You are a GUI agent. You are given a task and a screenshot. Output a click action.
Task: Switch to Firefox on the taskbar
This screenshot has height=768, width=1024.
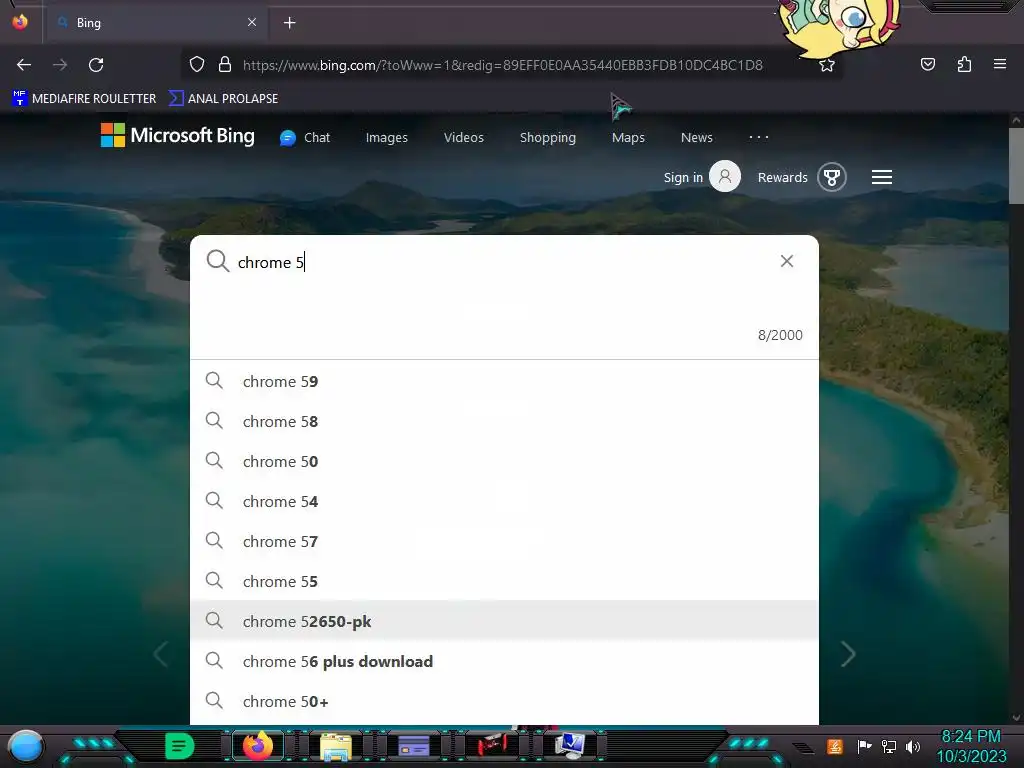(258, 746)
